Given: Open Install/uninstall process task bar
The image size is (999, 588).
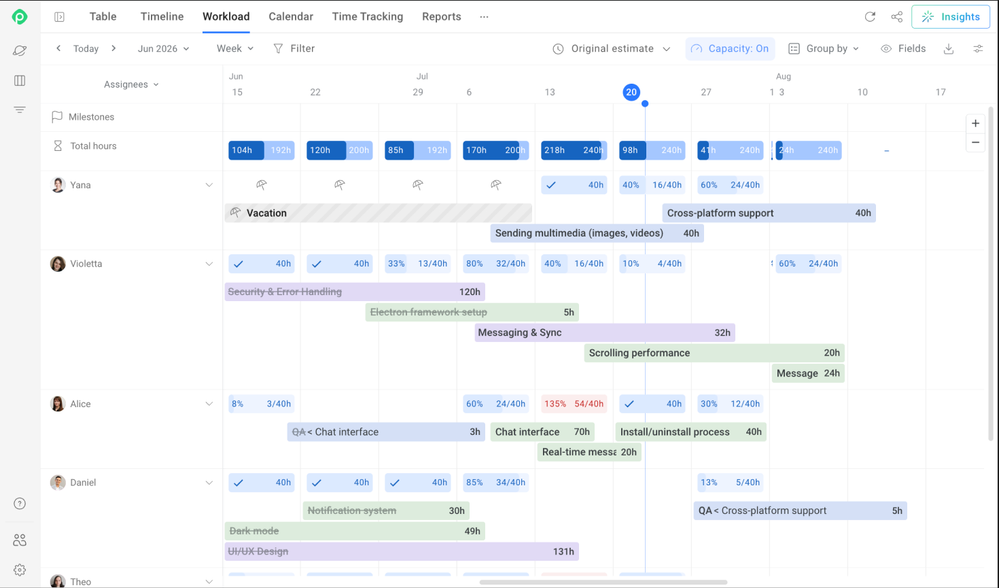Looking at the screenshot, I should [691, 432].
